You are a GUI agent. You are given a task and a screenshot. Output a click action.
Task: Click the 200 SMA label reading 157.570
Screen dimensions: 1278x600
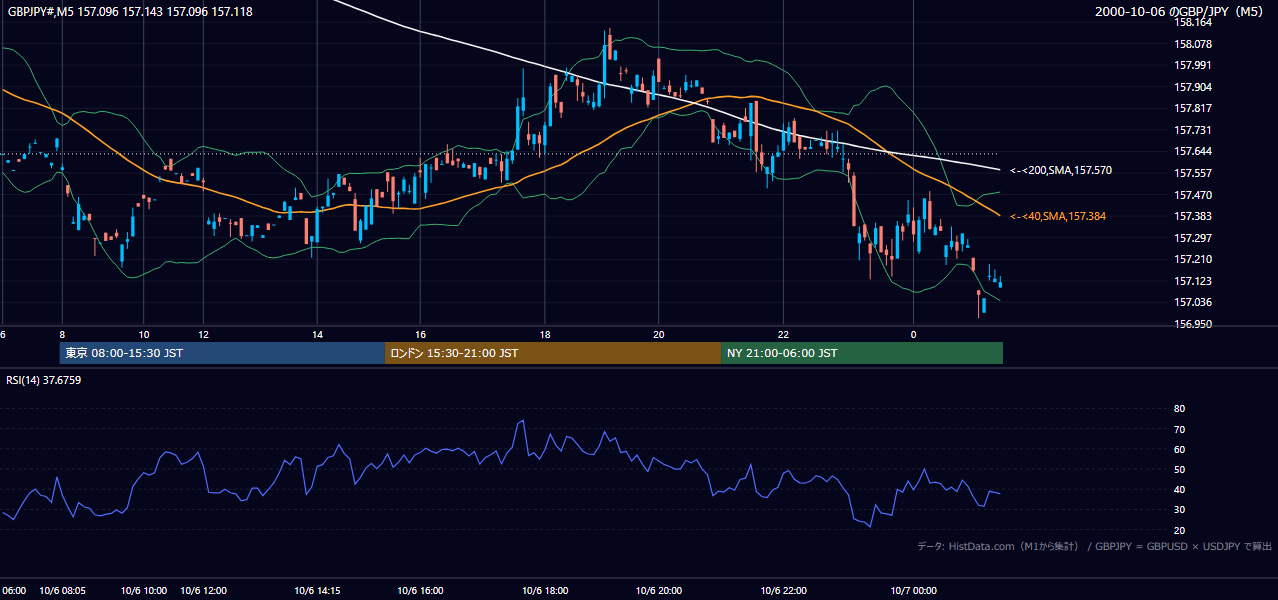pyautogui.click(x=1061, y=171)
